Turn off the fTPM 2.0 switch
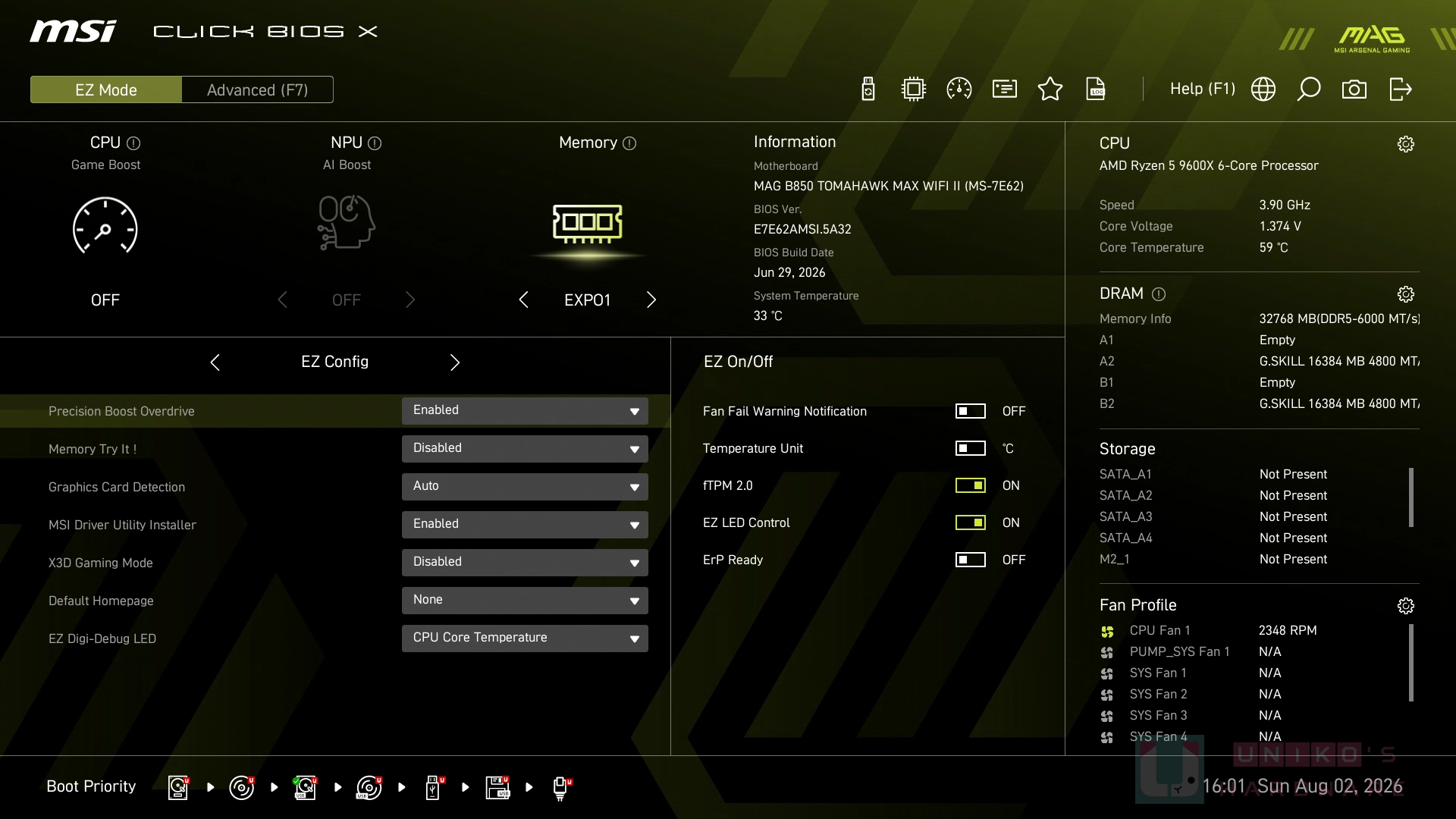1456x819 pixels. (x=971, y=485)
